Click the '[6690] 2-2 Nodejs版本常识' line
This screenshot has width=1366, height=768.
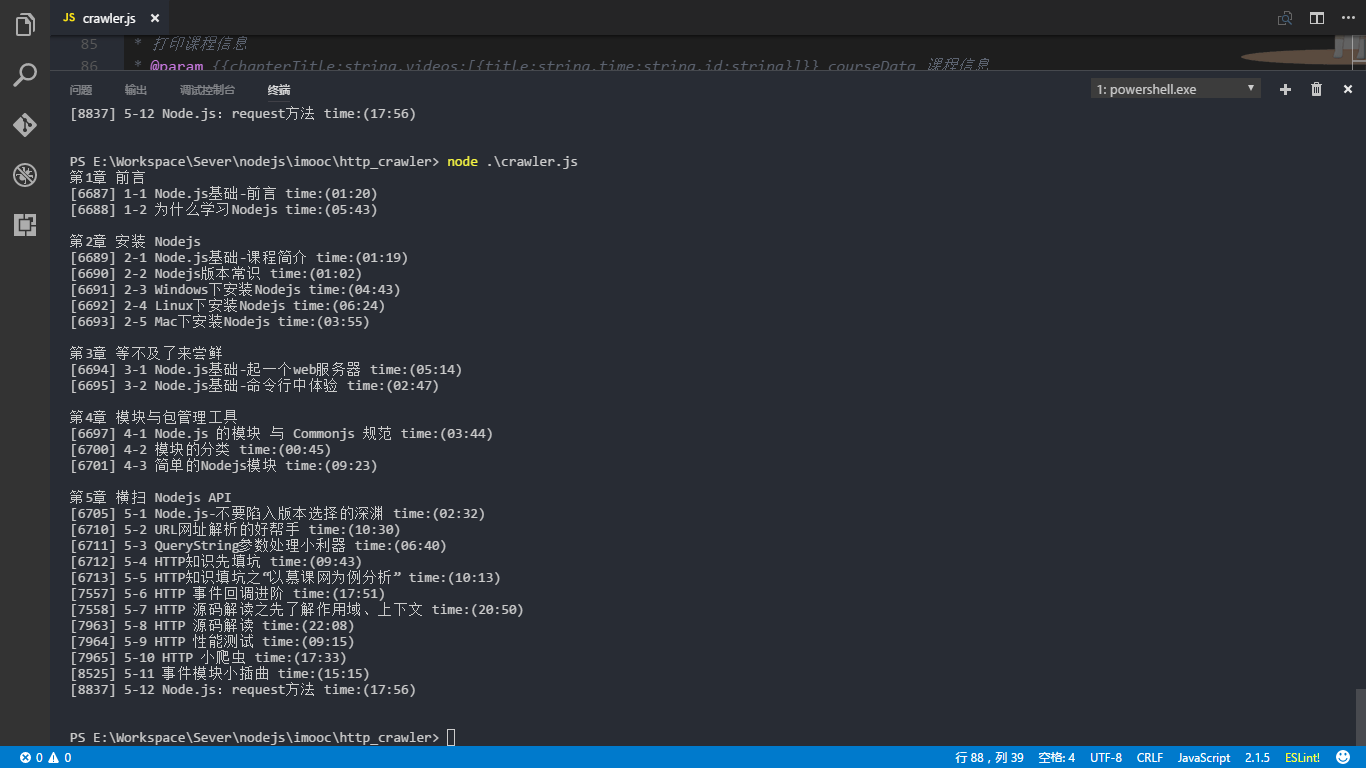pos(216,274)
